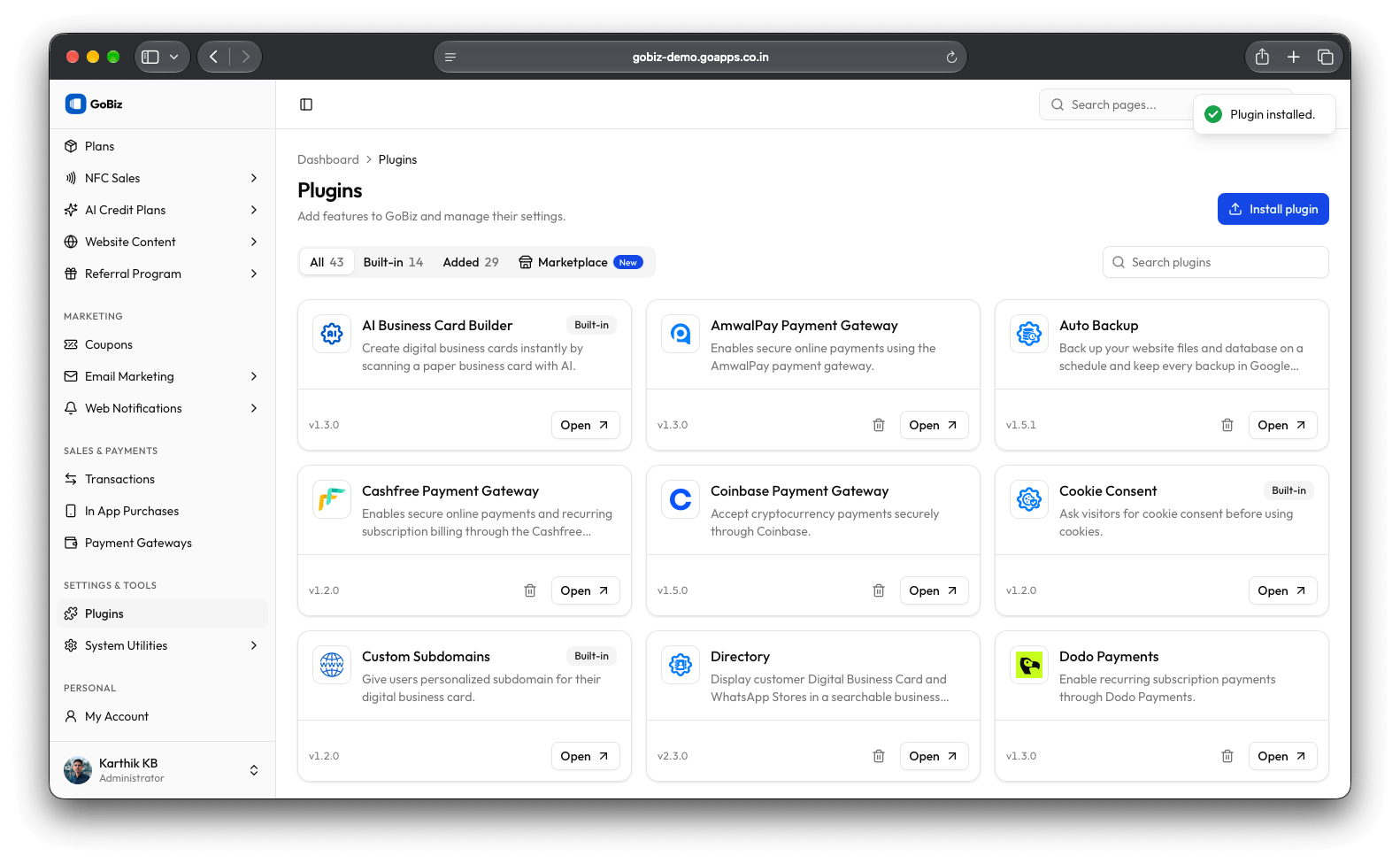Click the AI Business Card Builder icon
This screenshot has height=864, width=1400.
tap(332, 334)
